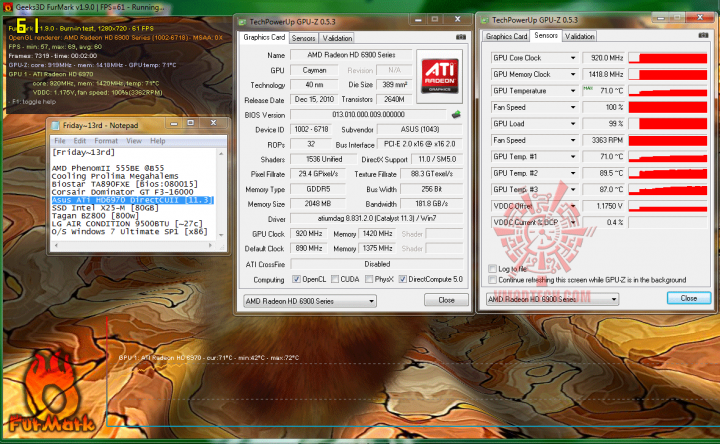The height and width of the screenshot is (444, 720).
Task: Click the FurMark flame logo
Action: coord(51,393)
